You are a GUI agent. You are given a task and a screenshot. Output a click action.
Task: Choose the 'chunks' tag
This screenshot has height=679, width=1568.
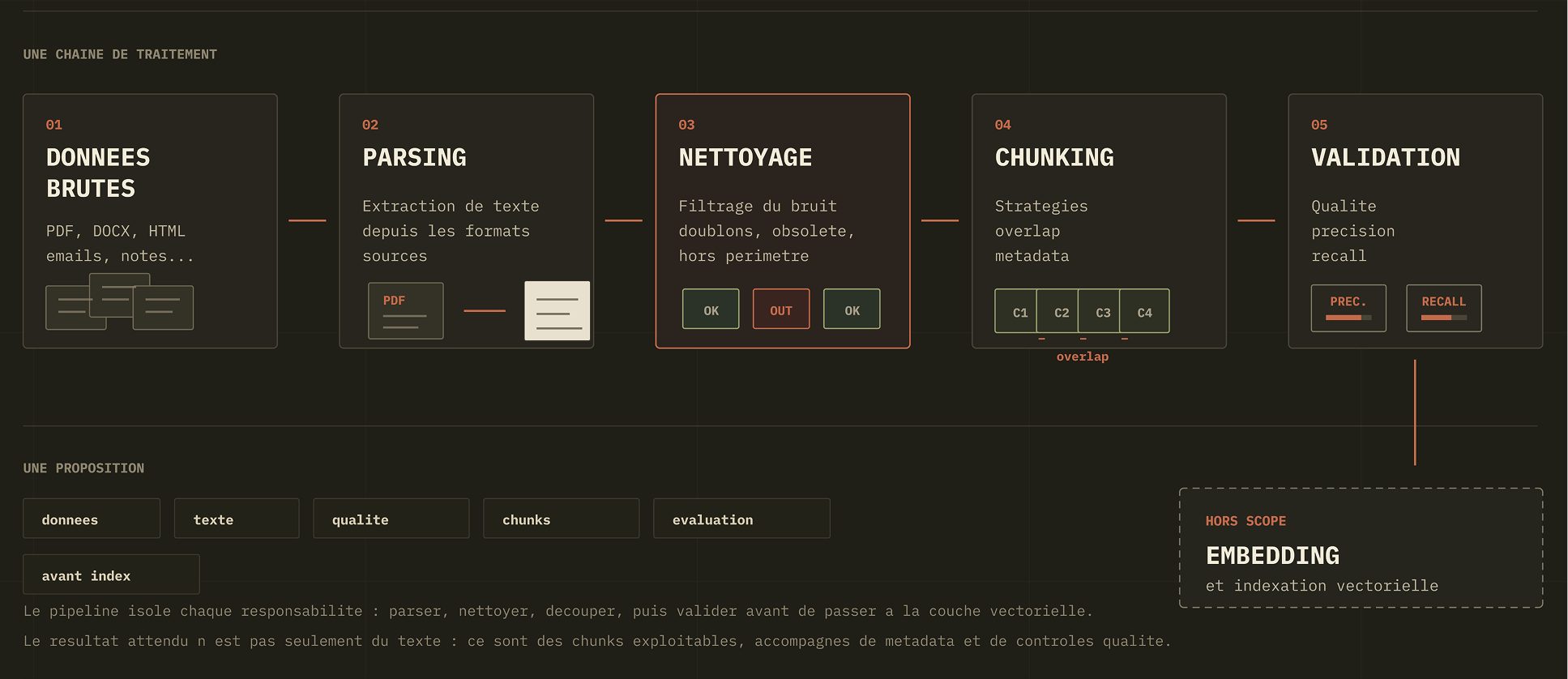click(562, 519)
